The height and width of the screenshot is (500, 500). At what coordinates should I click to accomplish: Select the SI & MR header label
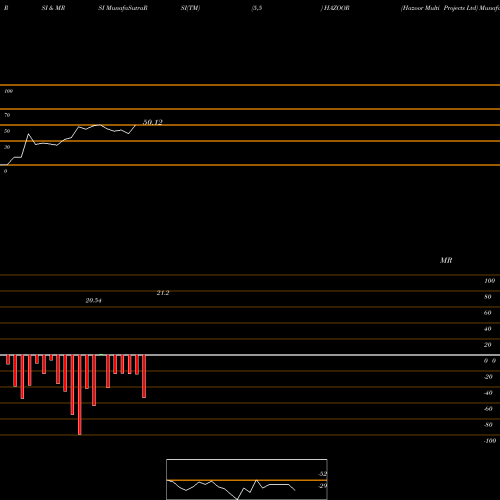click(53, 8)
